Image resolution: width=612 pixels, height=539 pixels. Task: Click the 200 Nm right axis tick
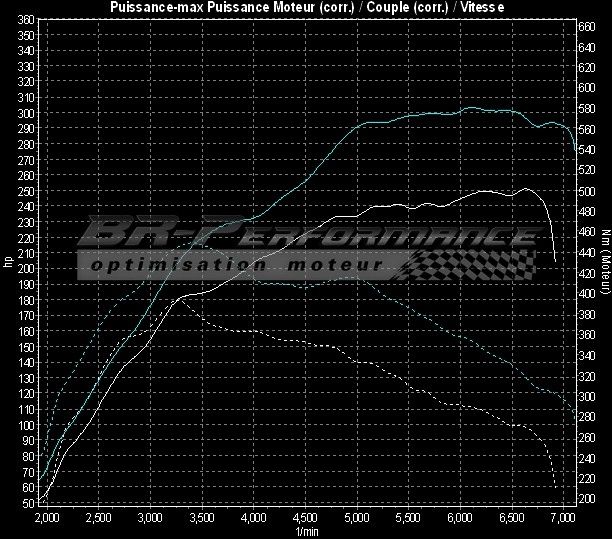pos(588,499)
